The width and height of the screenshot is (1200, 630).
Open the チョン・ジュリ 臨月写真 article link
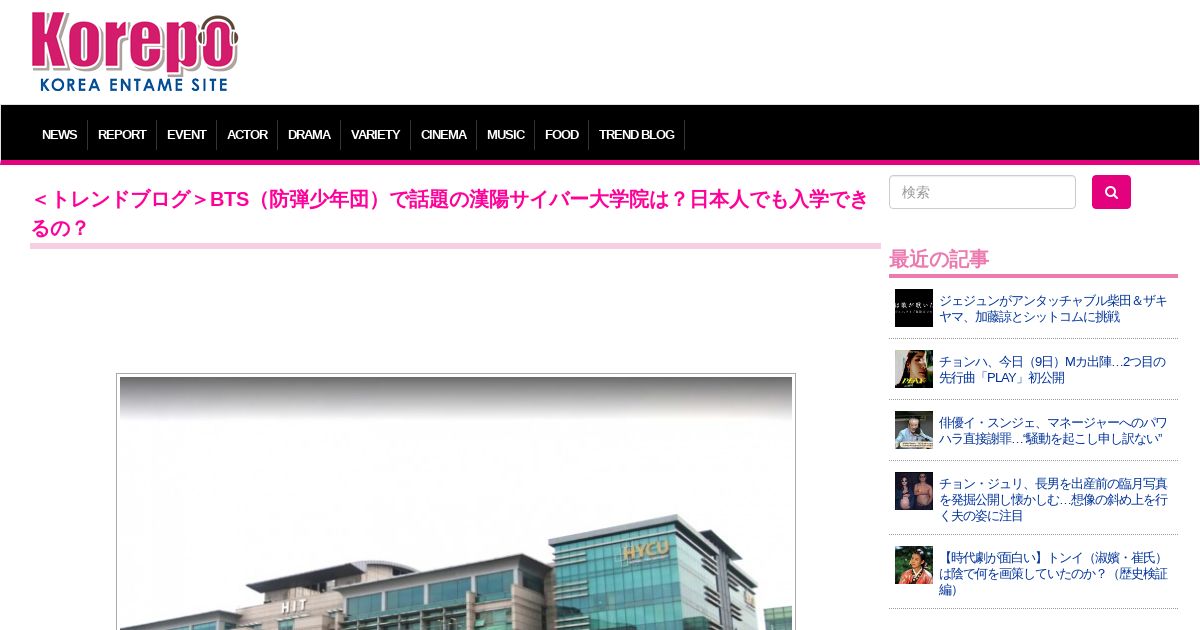pyautogui.click(x=1053, y=499)
